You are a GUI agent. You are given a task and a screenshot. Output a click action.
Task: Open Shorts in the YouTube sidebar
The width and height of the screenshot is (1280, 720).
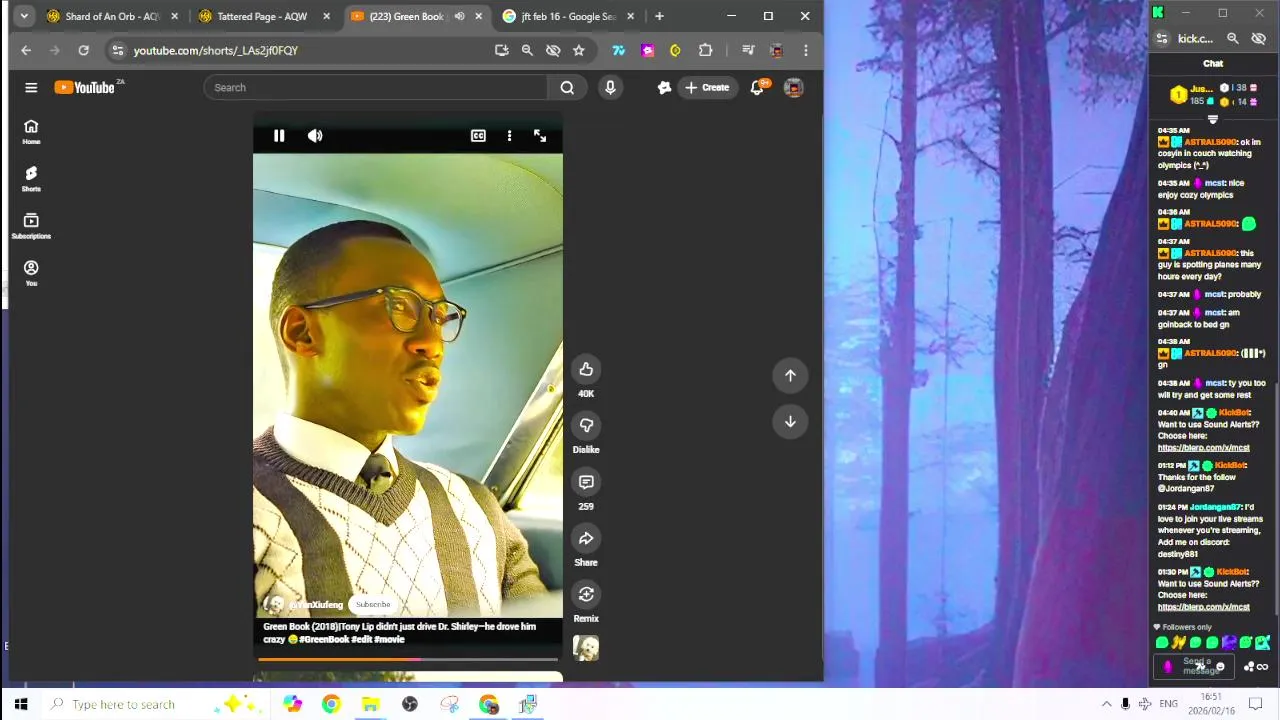pyautogui.click(x=31, y=178)
